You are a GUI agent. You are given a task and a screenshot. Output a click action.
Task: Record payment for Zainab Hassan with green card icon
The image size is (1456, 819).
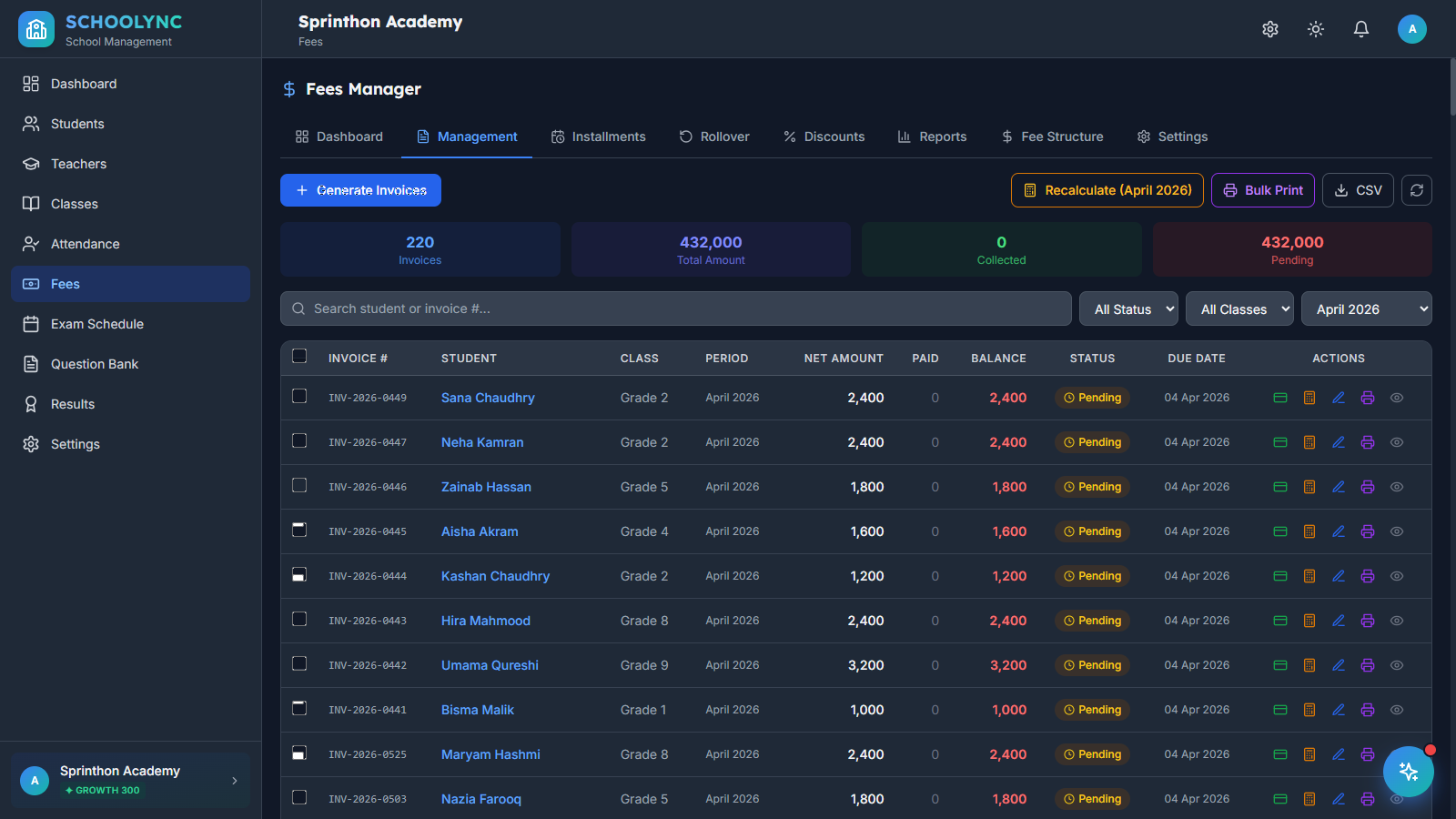click(1280, 487)
